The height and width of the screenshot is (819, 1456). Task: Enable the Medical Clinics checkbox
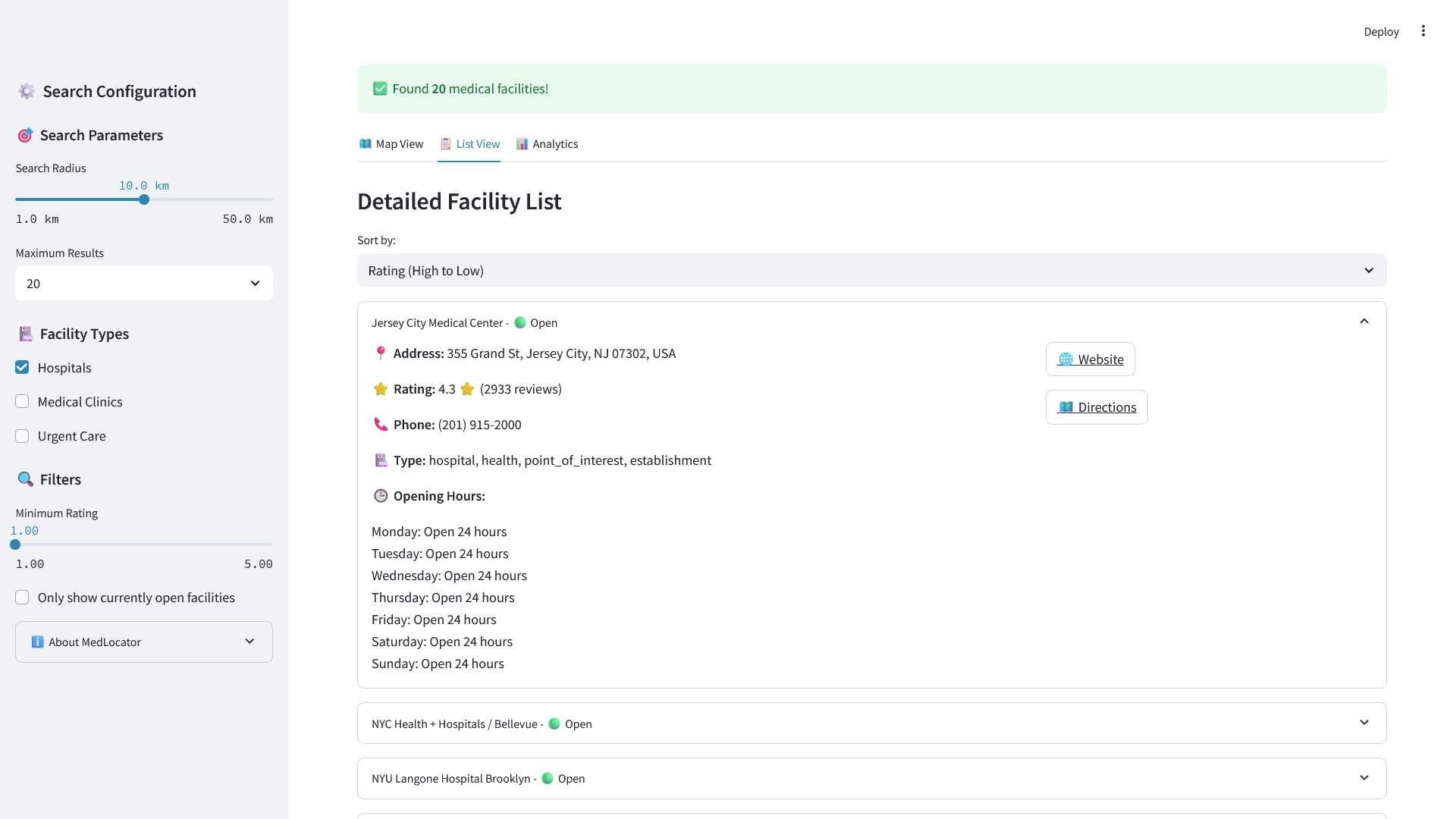(x=22, y=402)
